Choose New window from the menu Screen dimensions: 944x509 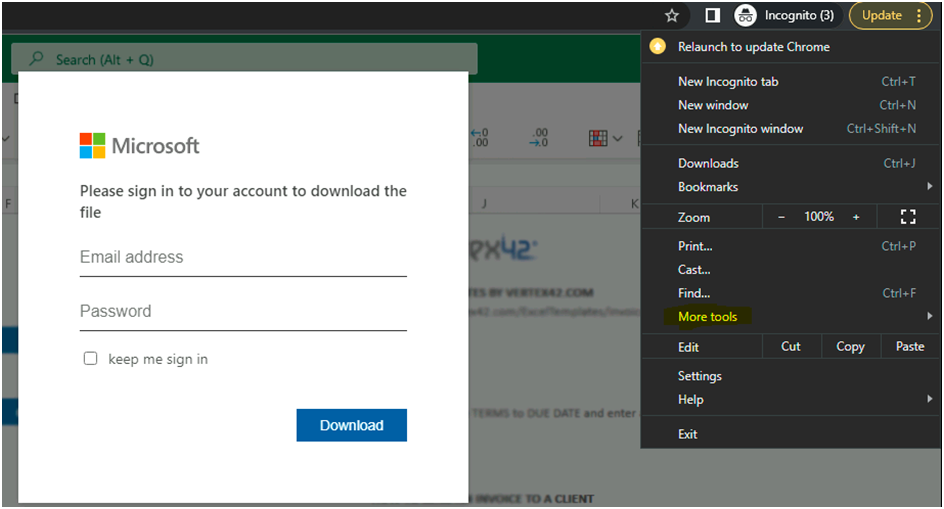click(791, 105)
